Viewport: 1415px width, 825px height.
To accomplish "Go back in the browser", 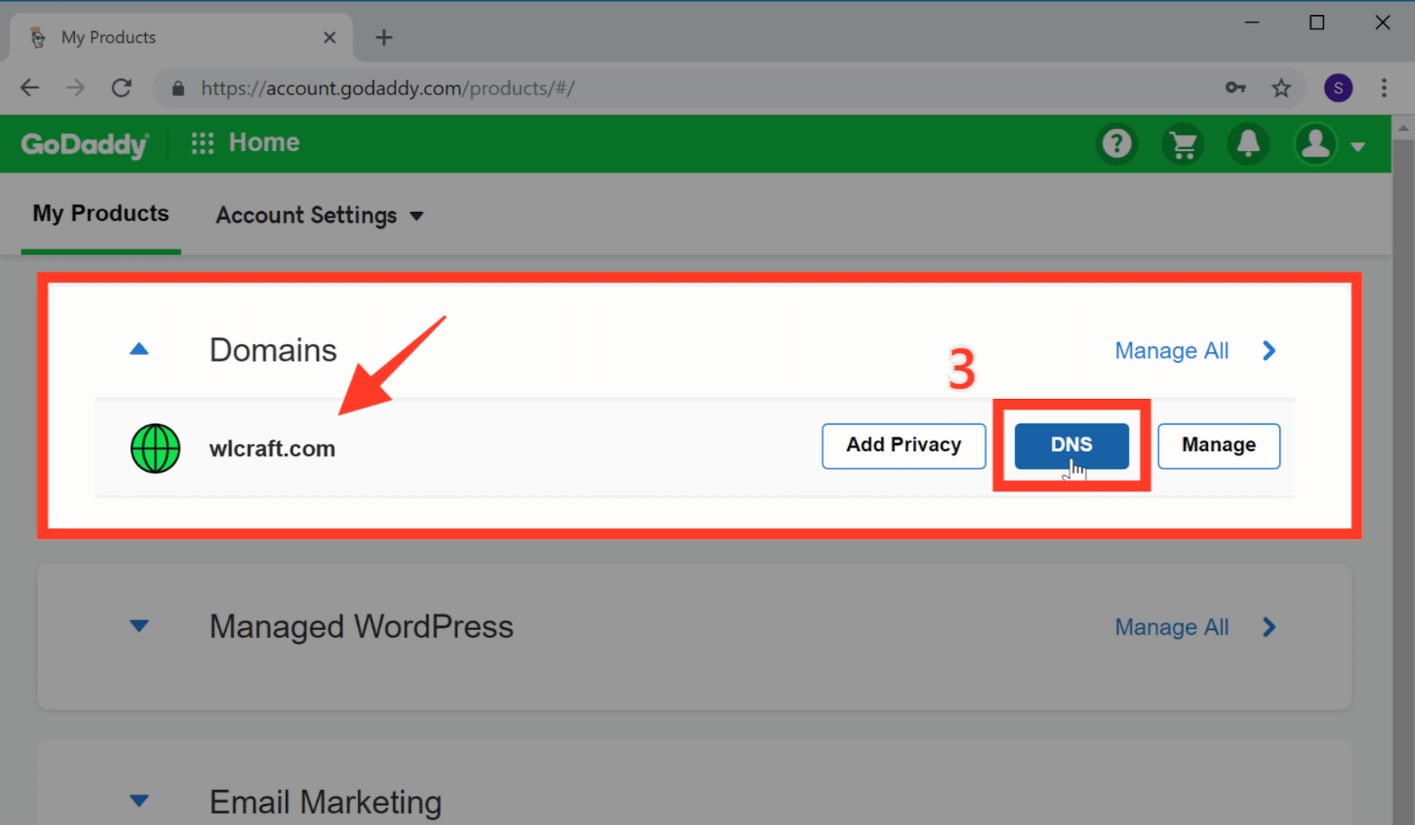I will tap(30, 88).
